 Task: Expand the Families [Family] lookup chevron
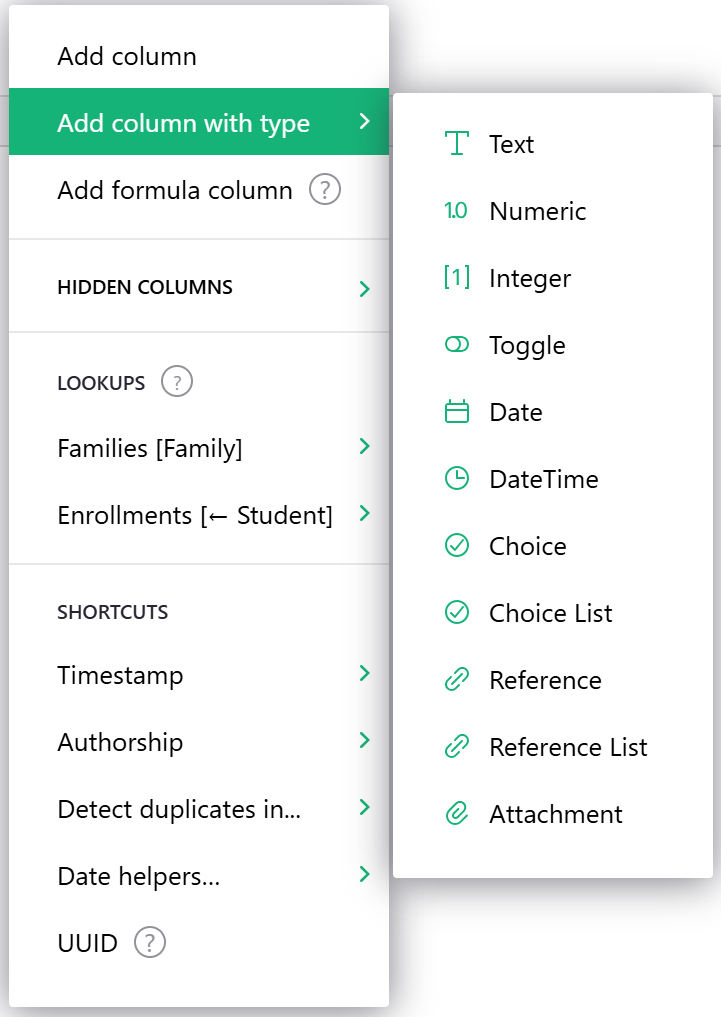tap(364, 447)
